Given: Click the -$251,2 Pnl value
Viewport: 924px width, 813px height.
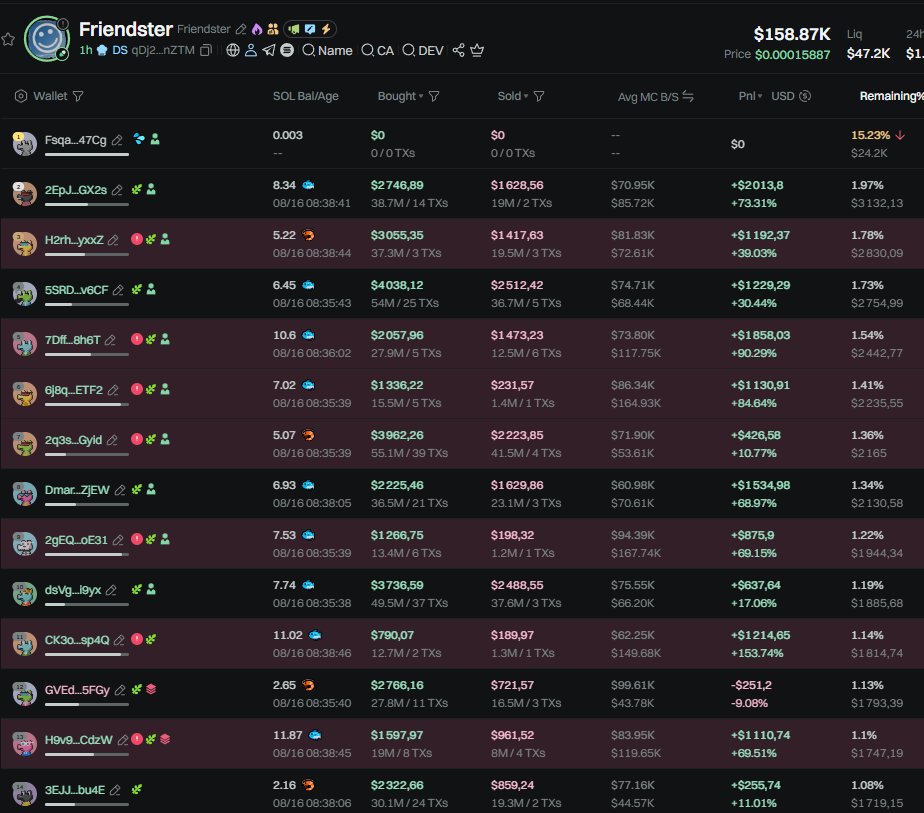Looking at the screenshot, I should click(x=751, y=685).
